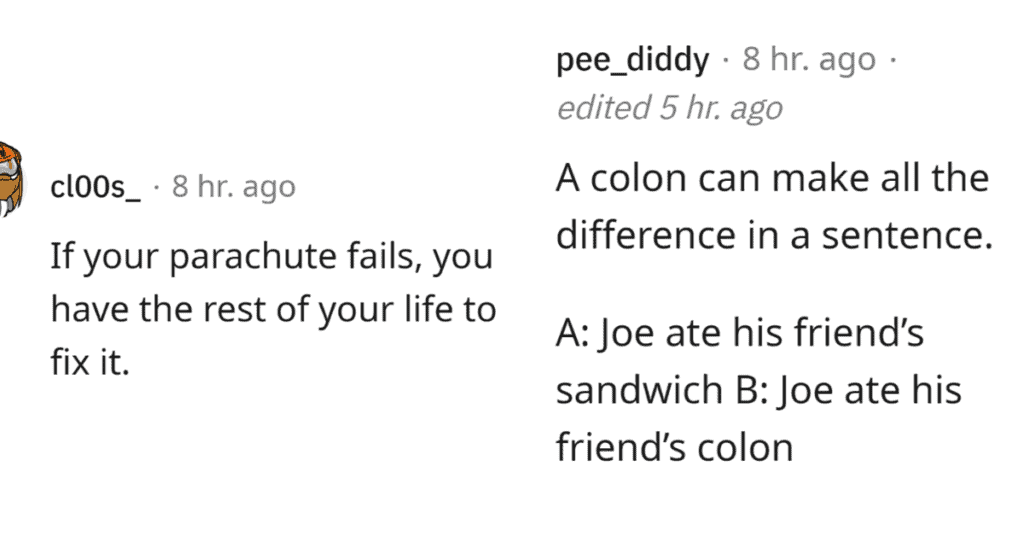1024x536 pixels.
Task: Open the cl00s_ user profile link
Action: tap(96, 187)
